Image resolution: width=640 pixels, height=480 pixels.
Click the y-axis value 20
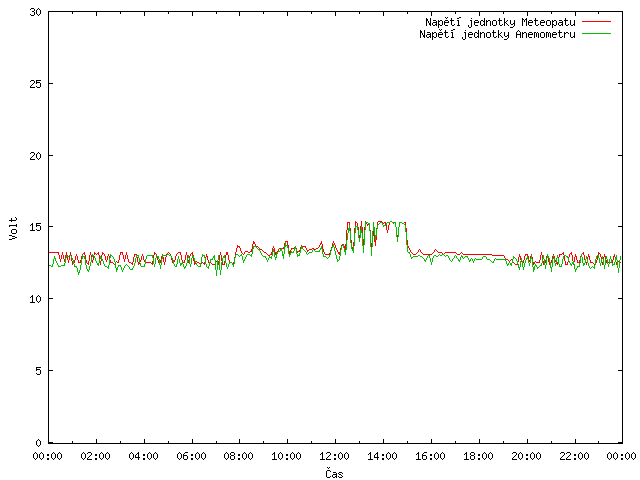(36, 156)
